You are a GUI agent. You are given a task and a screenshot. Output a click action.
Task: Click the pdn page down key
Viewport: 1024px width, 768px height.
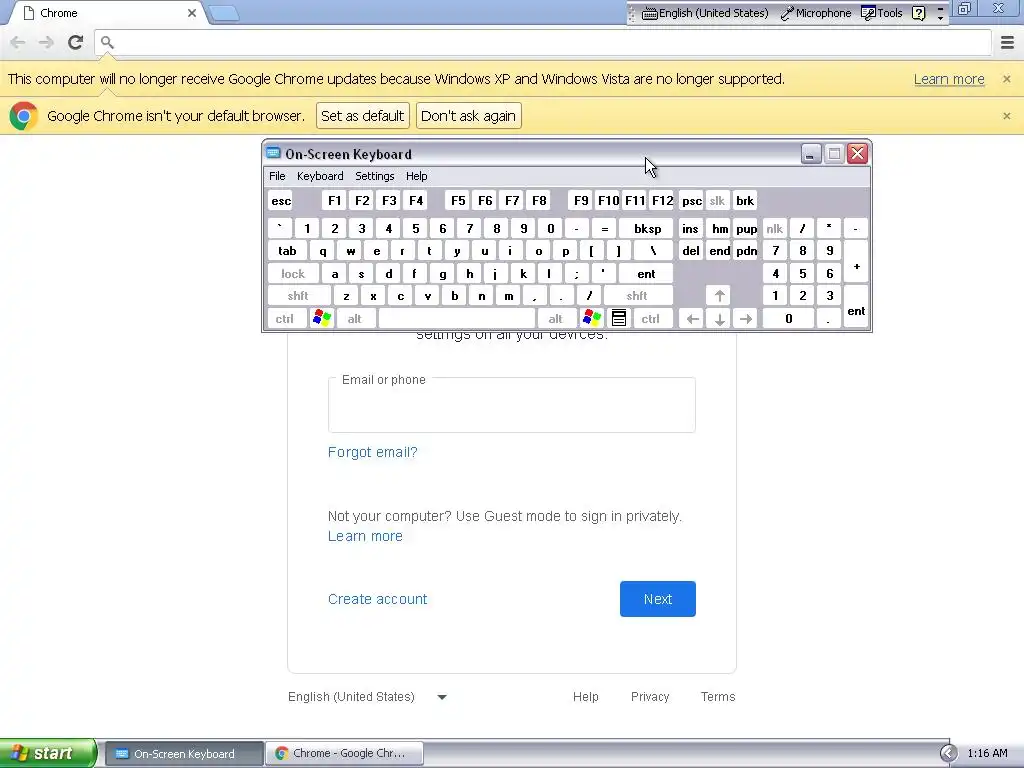746,251
